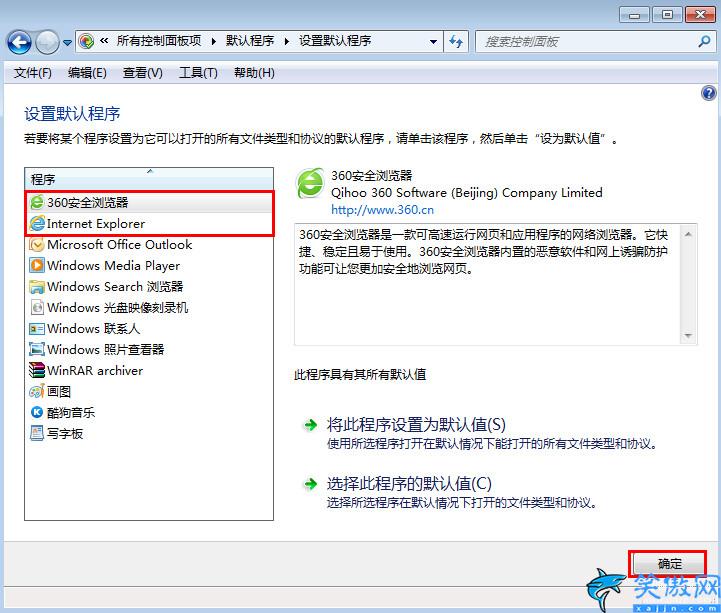Expand the address bar history dropdown
The width and height of the screenshot is (721, 613).
click(433, 42)
